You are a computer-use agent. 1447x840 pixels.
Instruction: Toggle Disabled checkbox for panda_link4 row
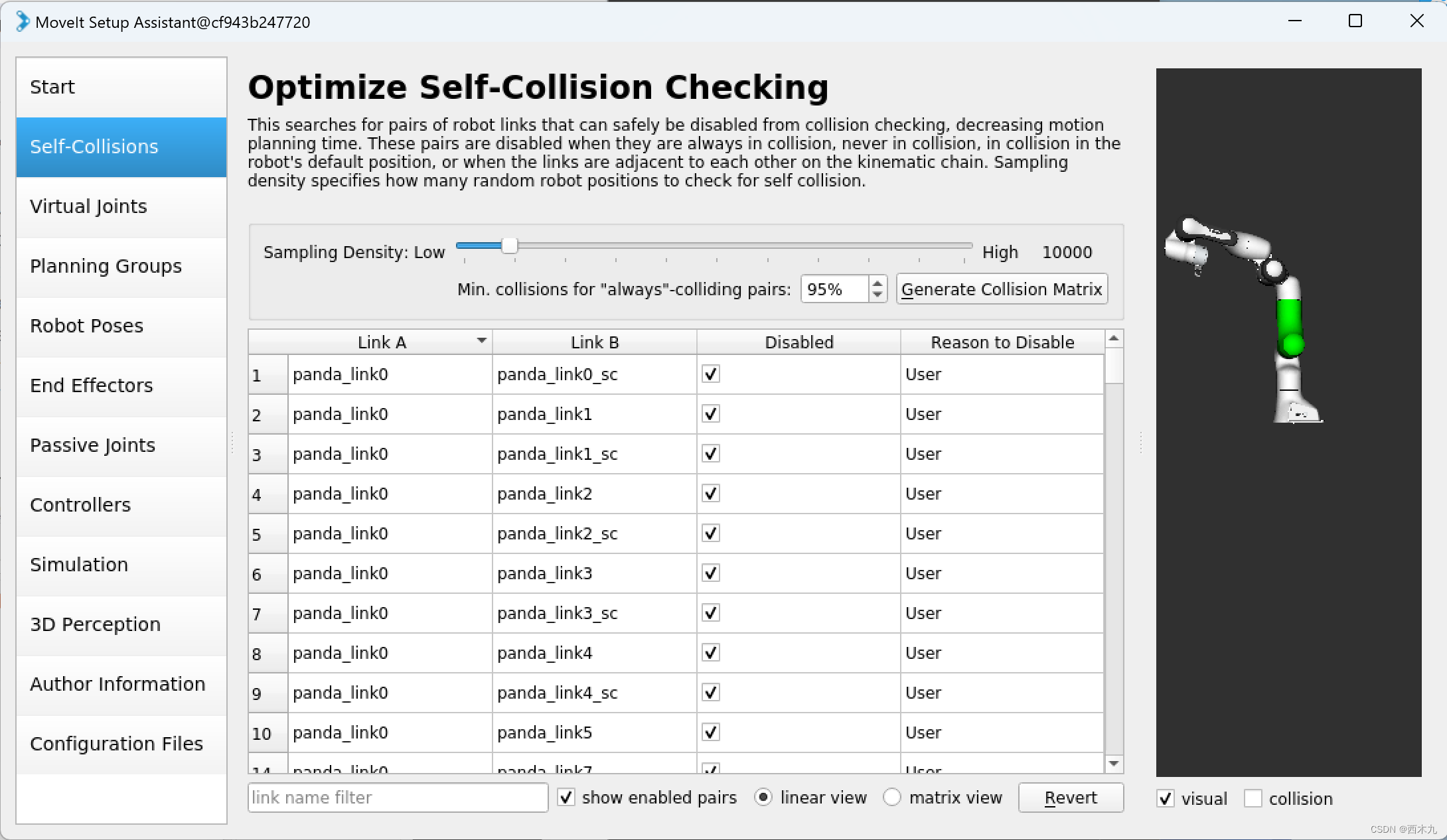[711, 653]
